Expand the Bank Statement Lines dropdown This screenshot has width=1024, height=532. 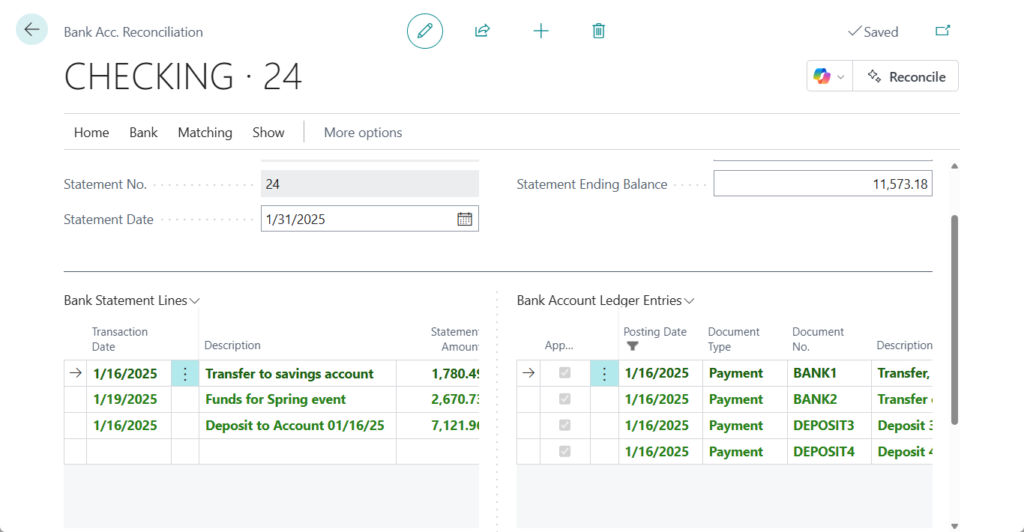tap(195, 301)
